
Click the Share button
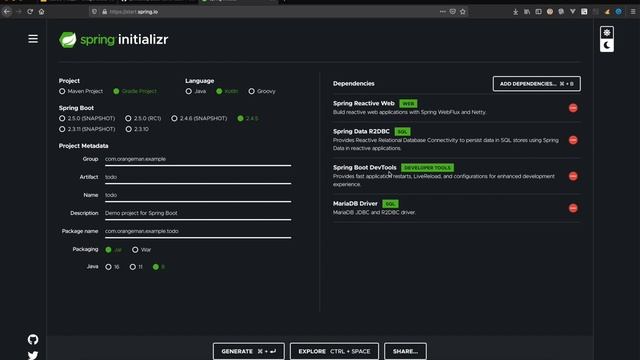(x=405, y=351)
